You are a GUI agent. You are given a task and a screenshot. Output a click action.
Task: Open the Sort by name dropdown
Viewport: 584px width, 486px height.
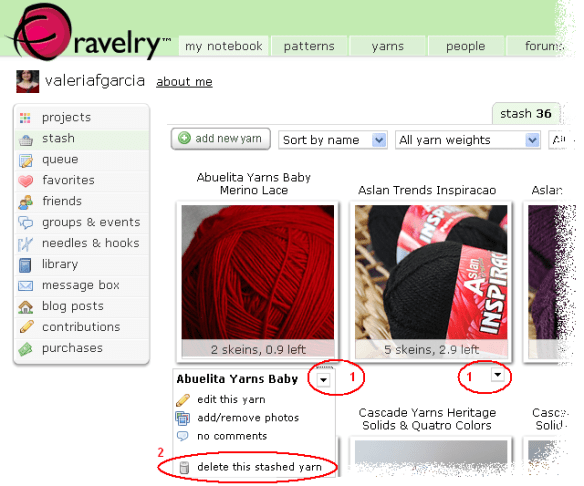333,140
